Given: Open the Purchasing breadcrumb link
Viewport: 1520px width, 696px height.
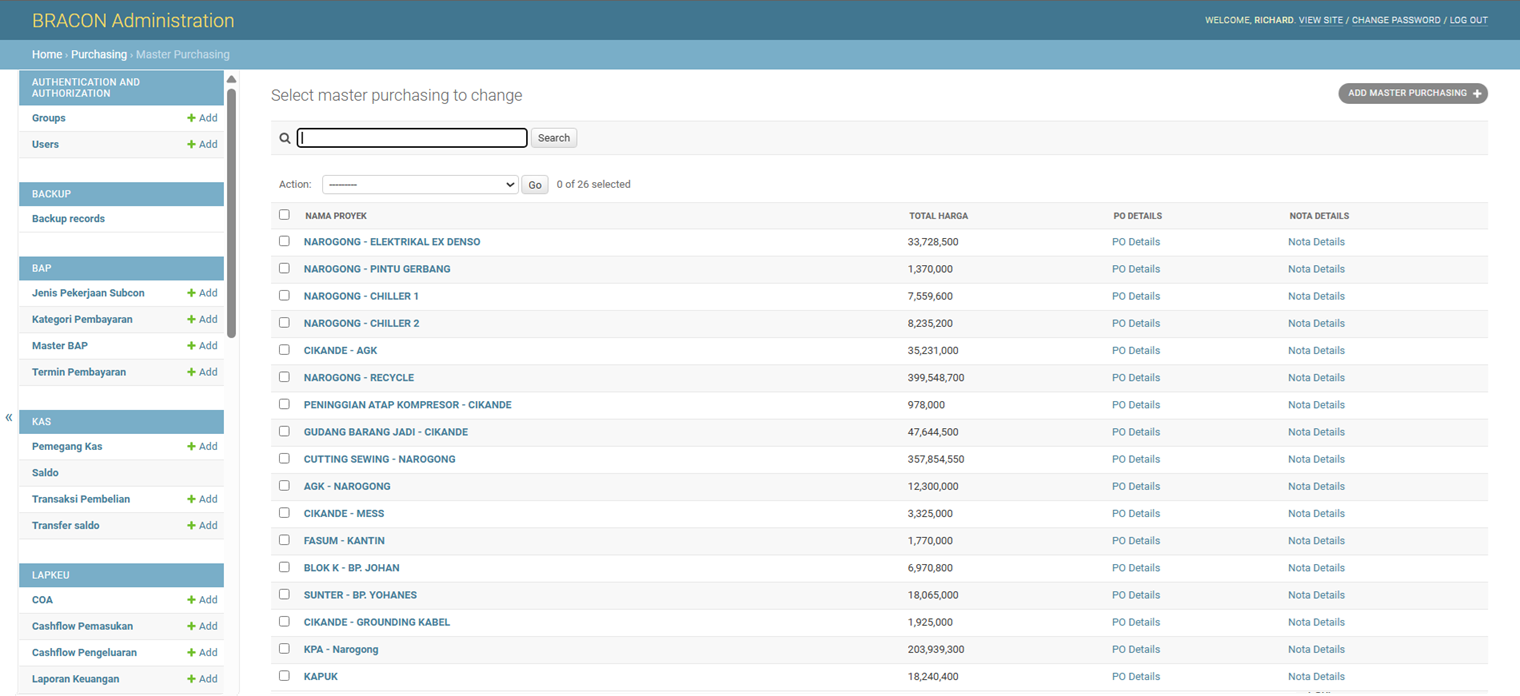Looking at the screenshot, I should (99, 54).
